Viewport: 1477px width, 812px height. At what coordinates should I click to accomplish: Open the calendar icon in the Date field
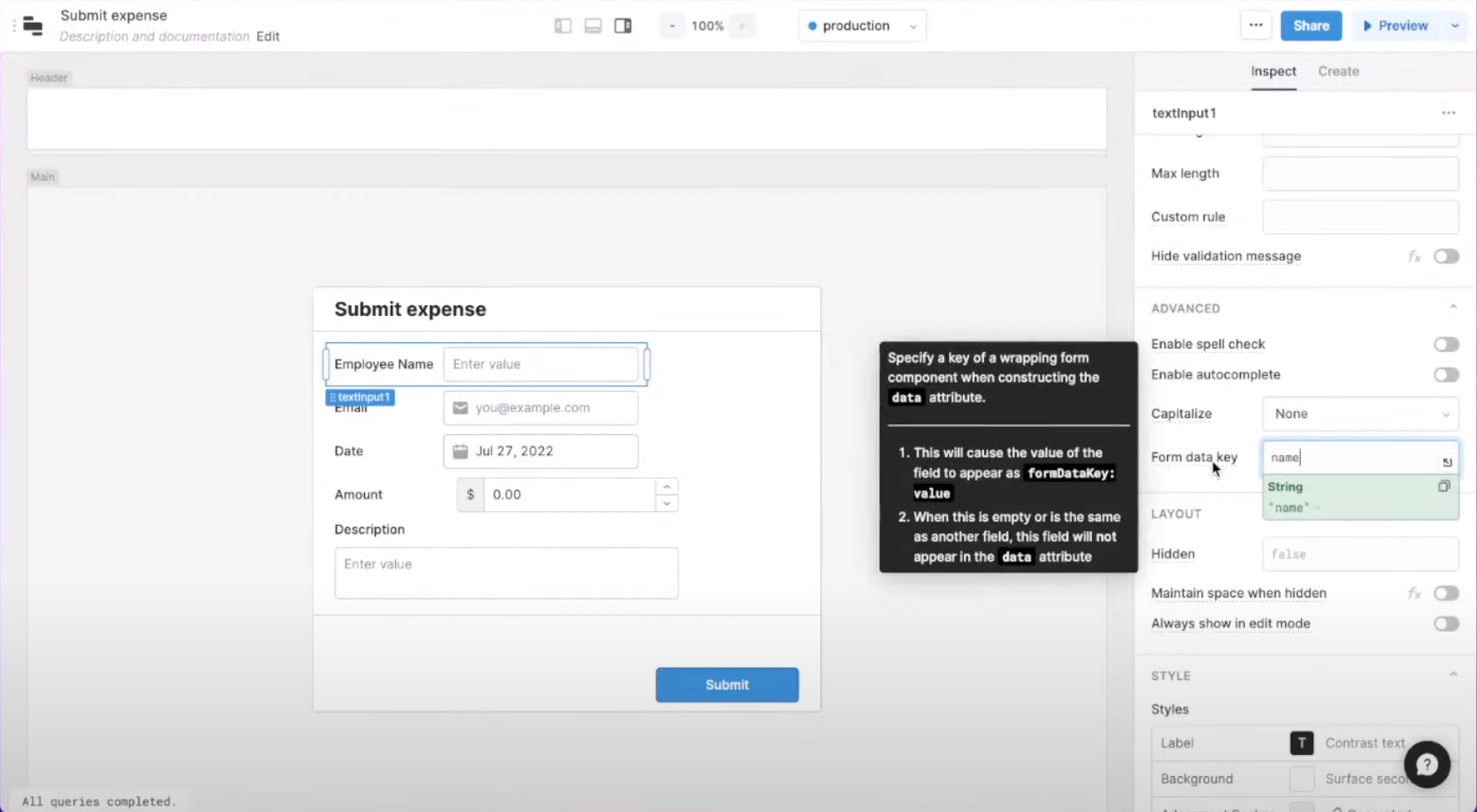(460, 451)
